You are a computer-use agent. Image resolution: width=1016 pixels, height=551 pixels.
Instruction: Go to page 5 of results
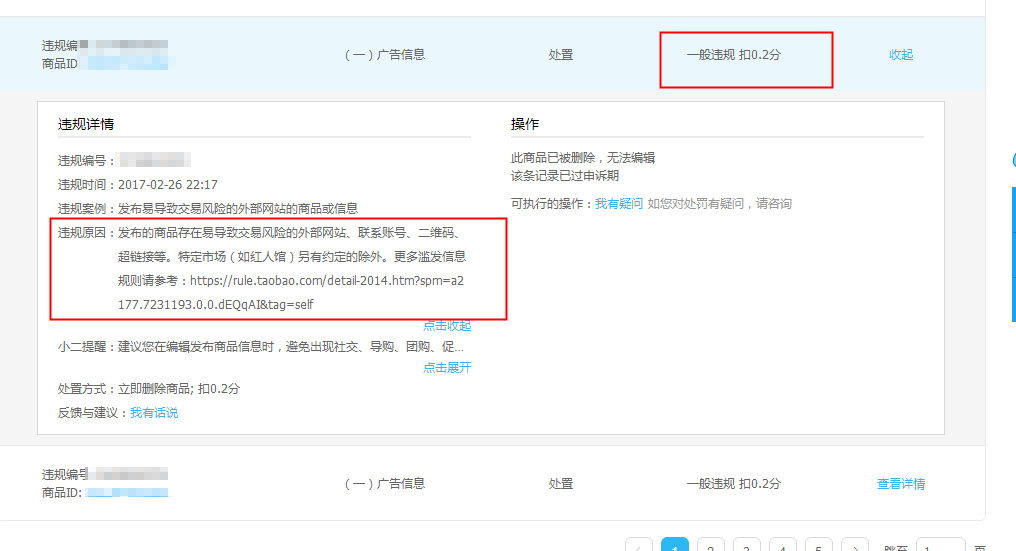click(819, 546)
